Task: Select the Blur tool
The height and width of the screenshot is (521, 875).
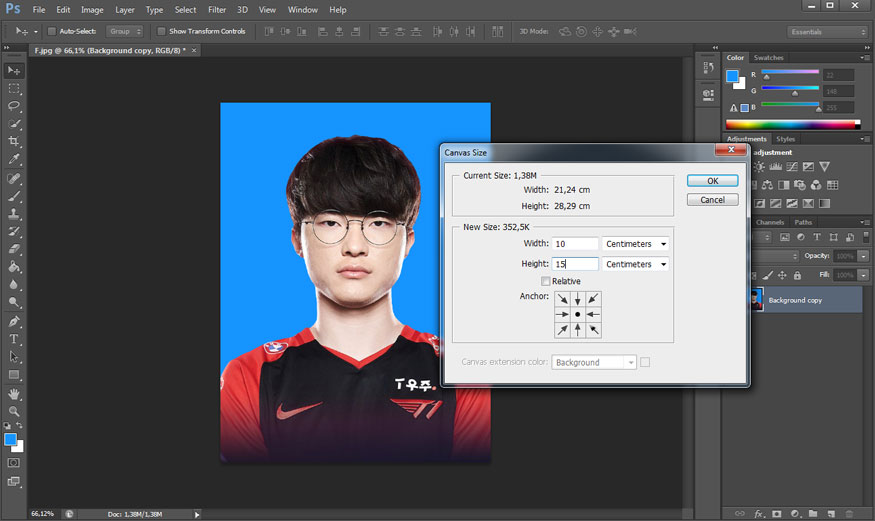Action: click(x=14, y=284)
